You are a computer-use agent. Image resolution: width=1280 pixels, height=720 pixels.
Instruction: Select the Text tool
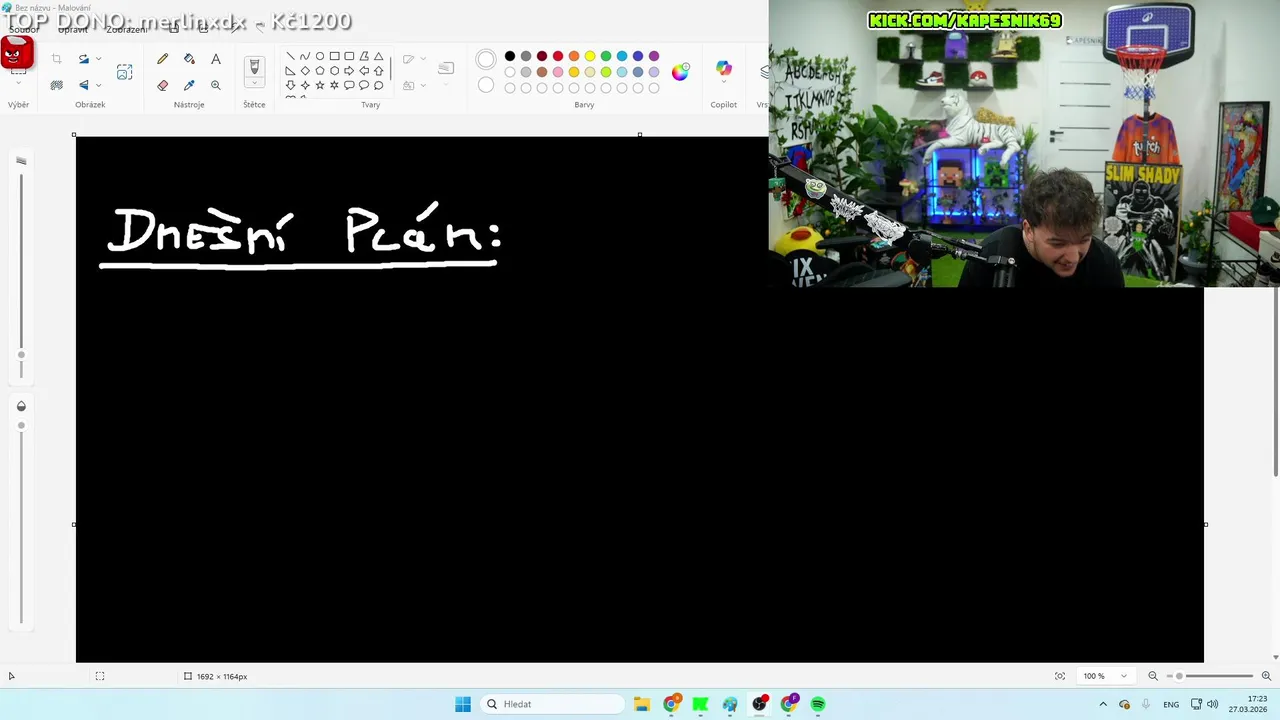coord(215,59)
